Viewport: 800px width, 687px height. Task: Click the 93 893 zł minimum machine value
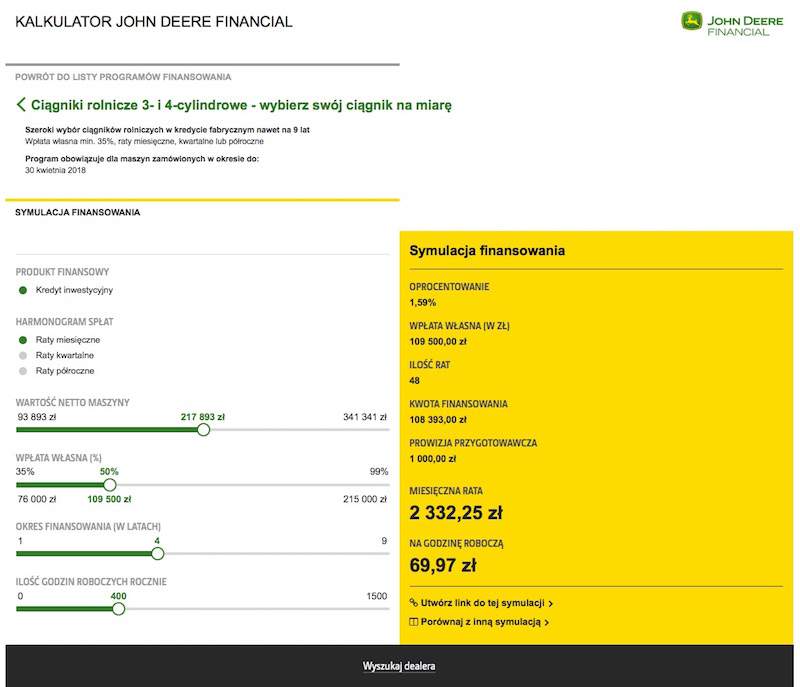(37, 417)
